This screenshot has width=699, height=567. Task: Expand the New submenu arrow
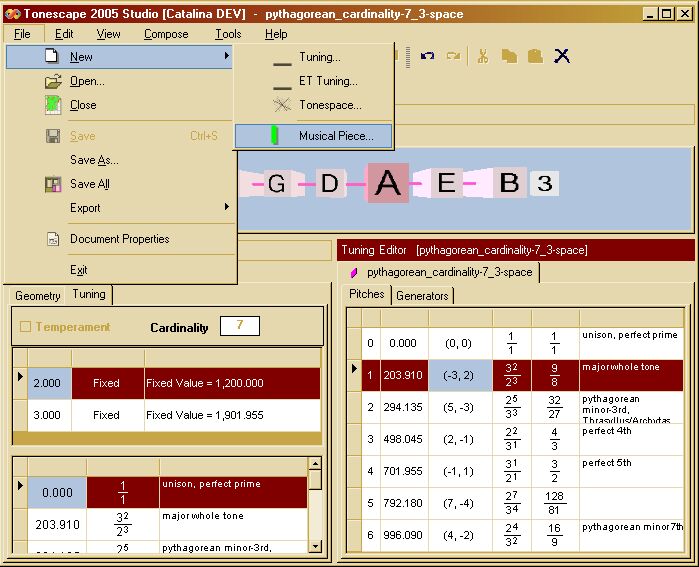226,56
